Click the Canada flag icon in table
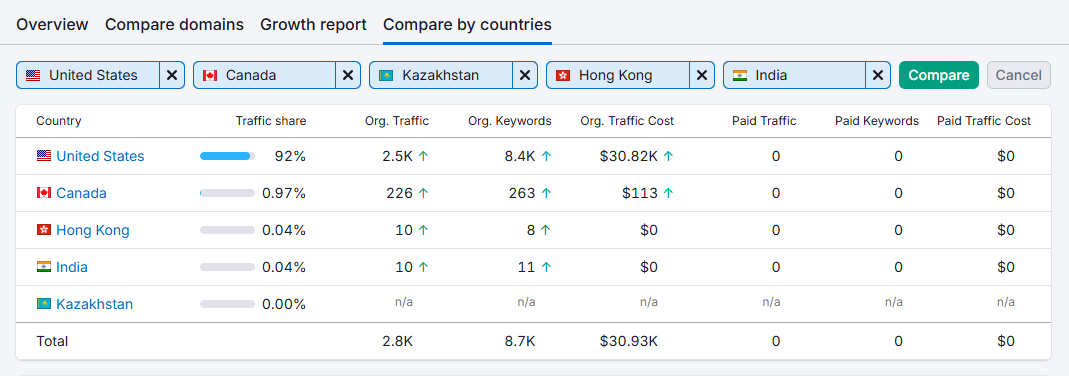The height and width of the screenshot is (376, 1069). tap(44, 193)
